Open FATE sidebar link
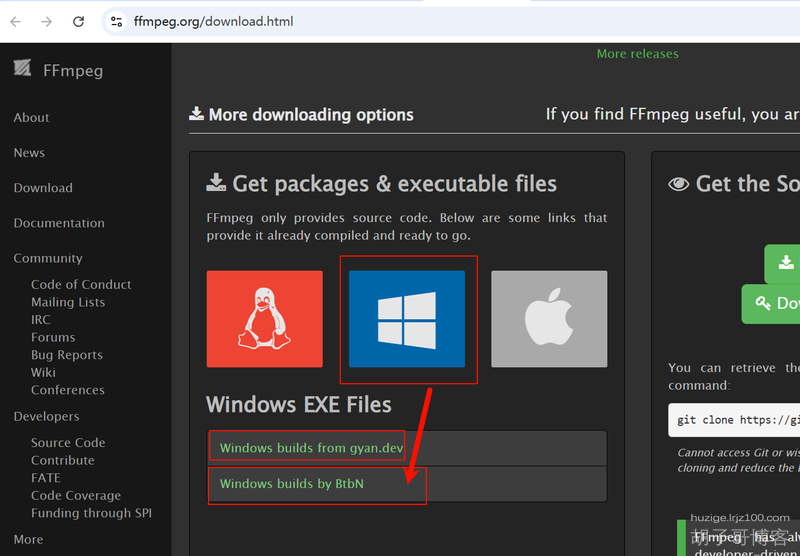 [x=46, y=477]
